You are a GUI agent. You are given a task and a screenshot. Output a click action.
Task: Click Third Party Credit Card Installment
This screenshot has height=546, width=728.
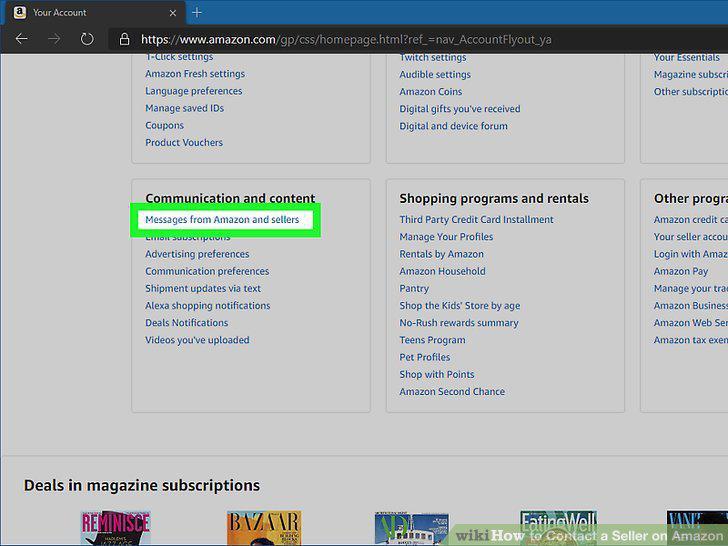point(476,220)
